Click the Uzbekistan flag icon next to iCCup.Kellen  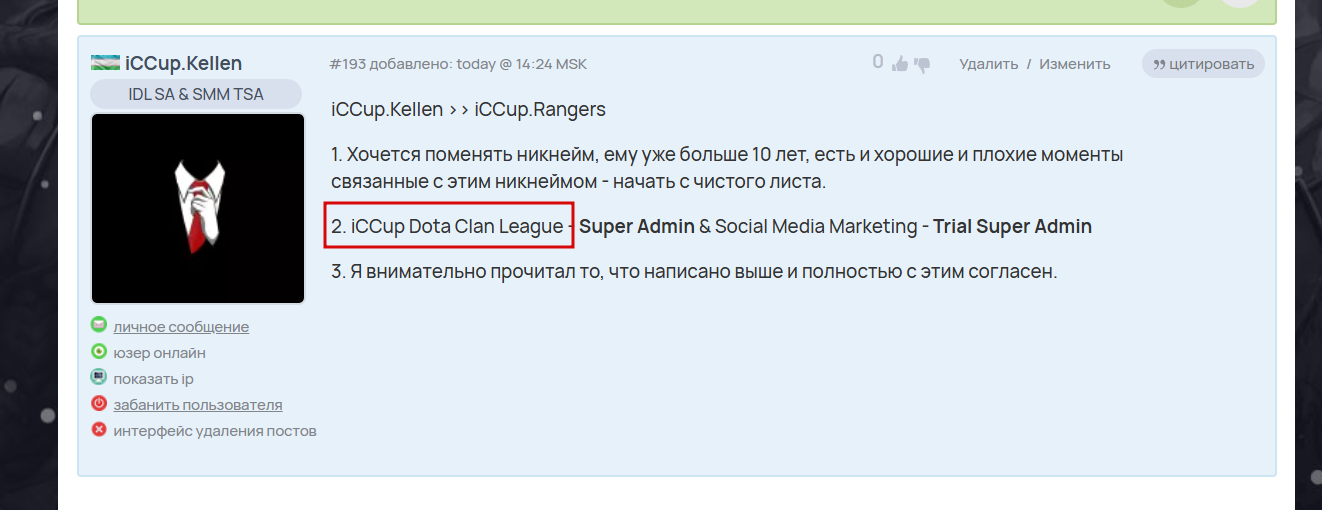(105, 63)
